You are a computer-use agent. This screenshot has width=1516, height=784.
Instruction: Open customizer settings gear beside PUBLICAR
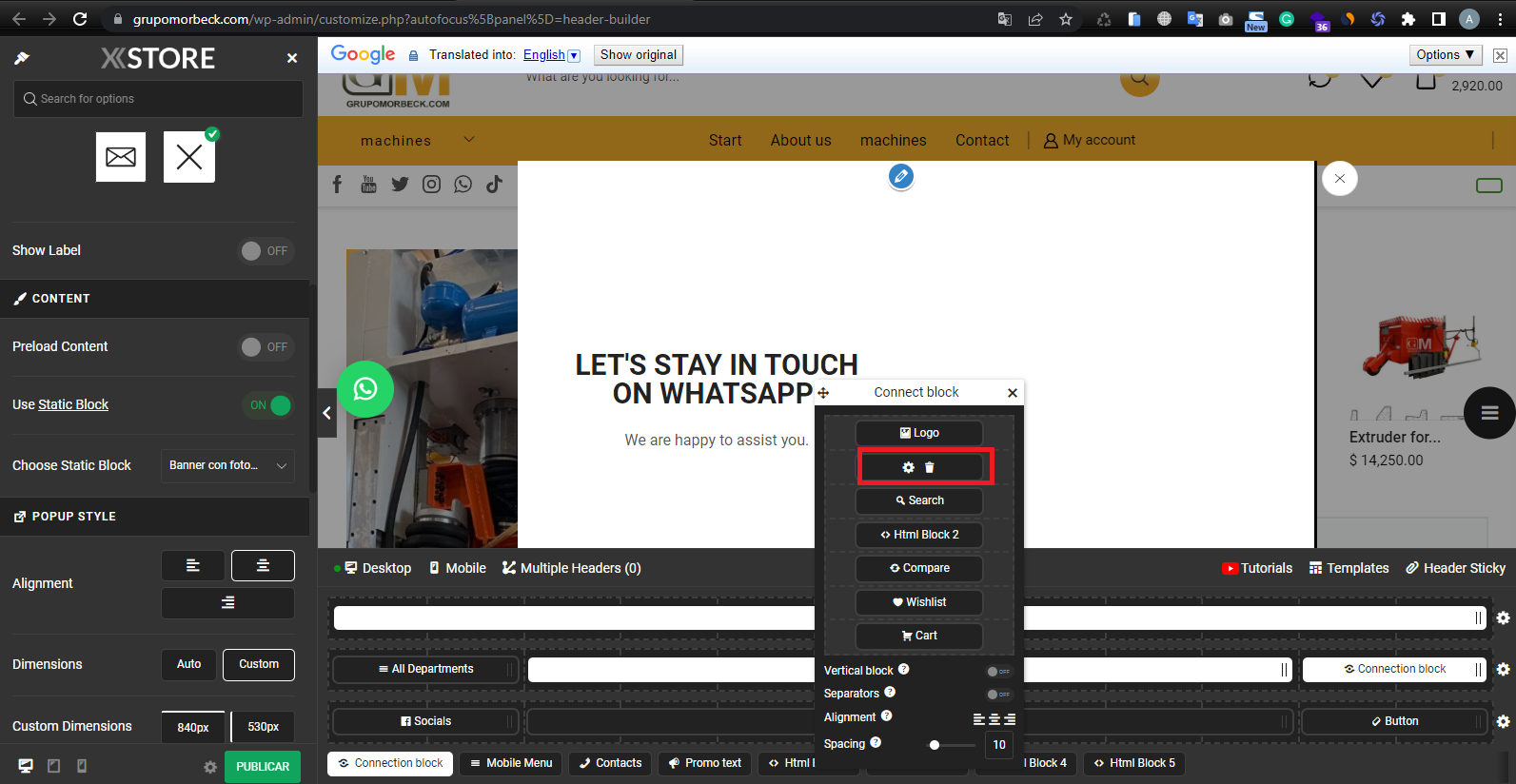coord(210,767)
